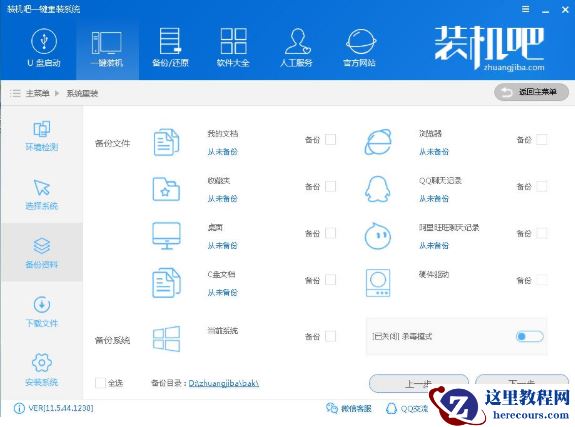
Task: Click the 浏览器 IE icon
Action: (378, 142)
